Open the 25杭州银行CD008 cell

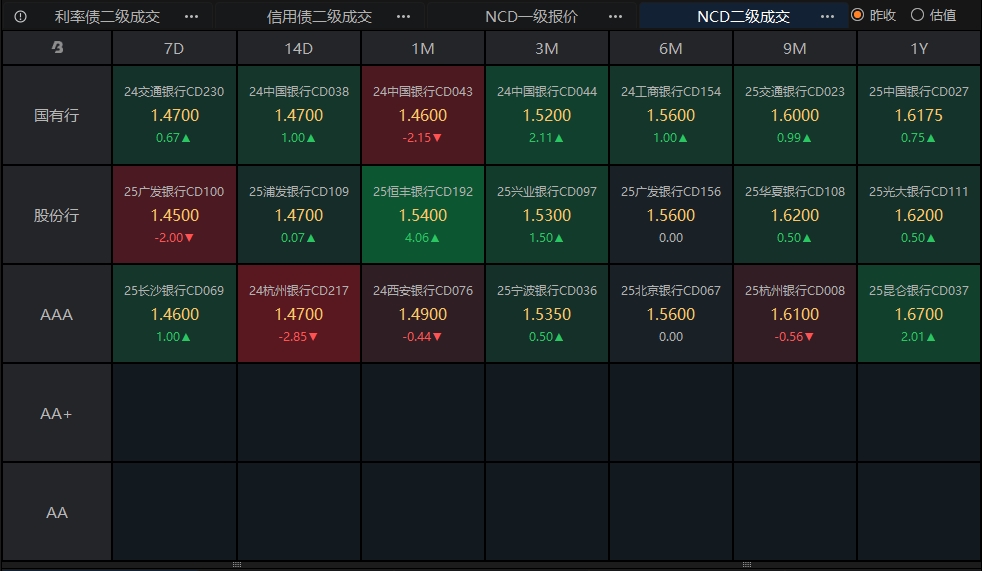pos(795,314)
